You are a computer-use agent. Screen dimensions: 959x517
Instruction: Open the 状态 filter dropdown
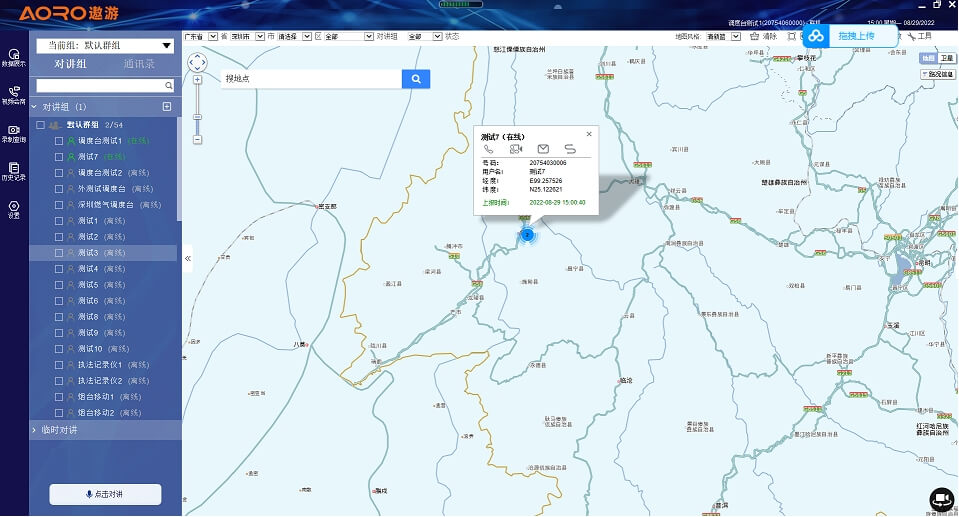[424, 37]
